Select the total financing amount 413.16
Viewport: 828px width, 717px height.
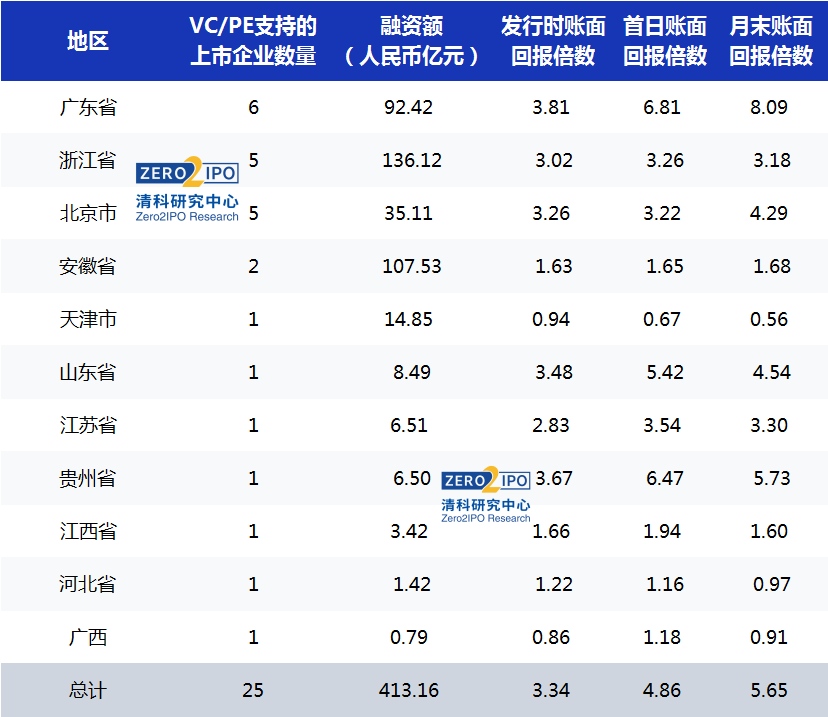click(x=409, y=690)
